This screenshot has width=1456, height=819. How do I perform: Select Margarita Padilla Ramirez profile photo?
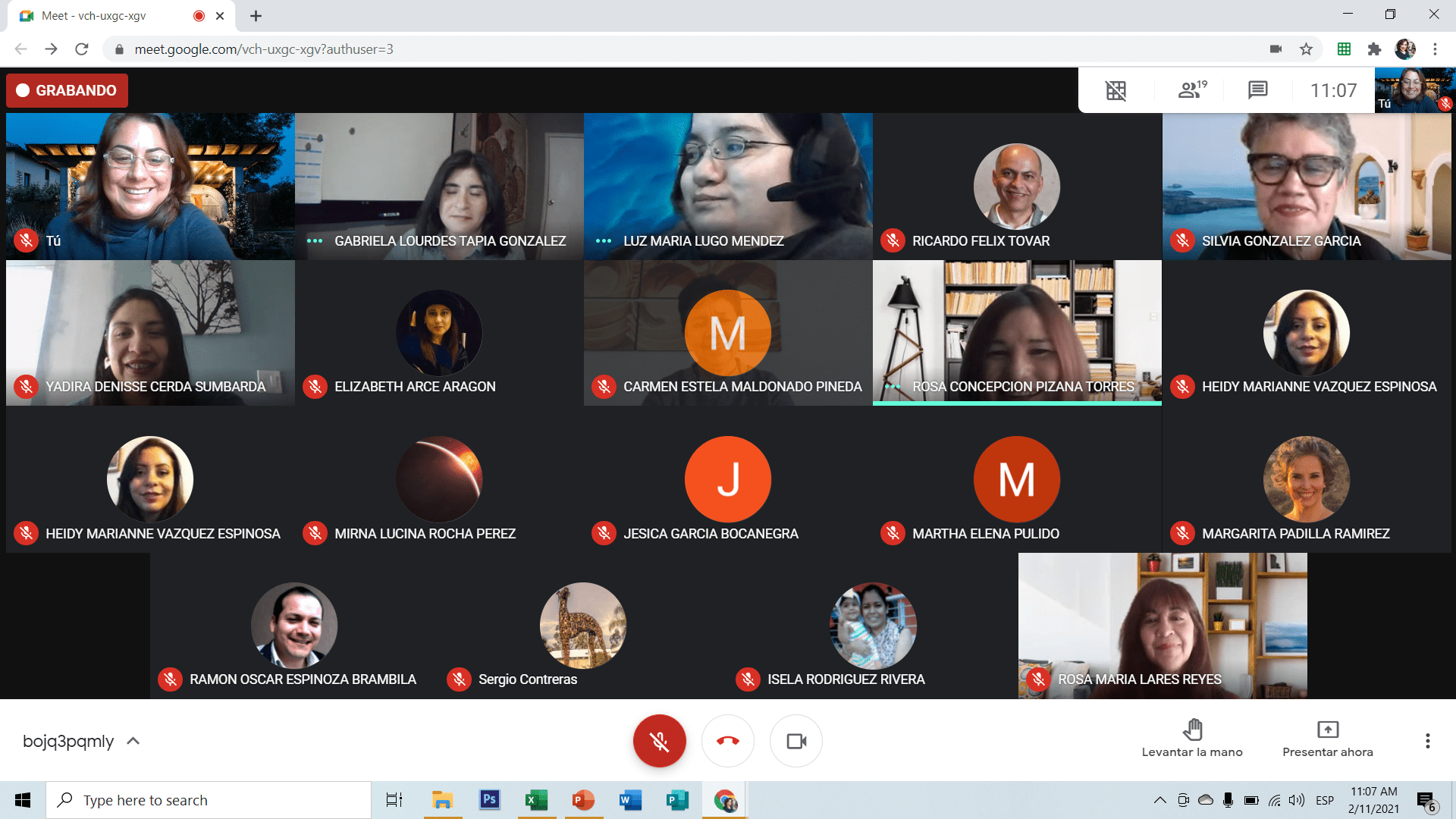point(1306,479)
